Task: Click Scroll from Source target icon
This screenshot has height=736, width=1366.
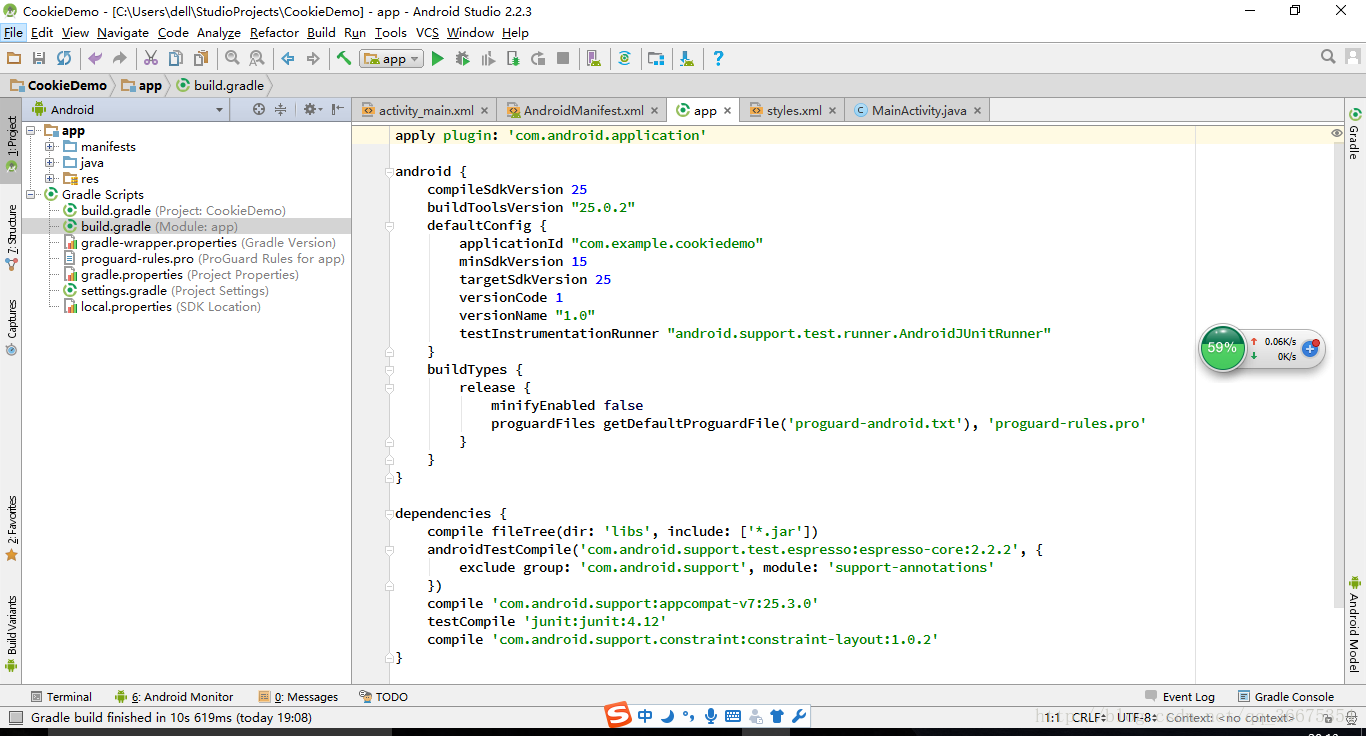Action: tap(259, 109)
